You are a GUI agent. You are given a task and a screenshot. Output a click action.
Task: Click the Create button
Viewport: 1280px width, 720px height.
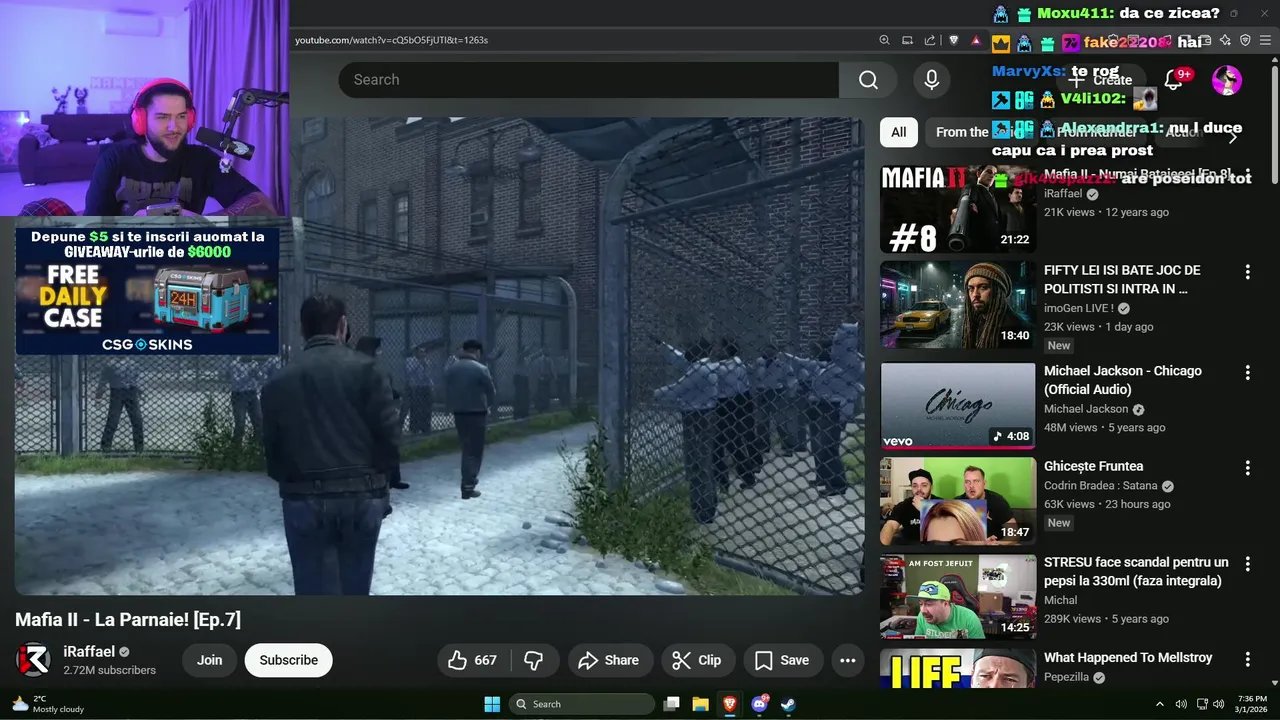point(1100,80)
